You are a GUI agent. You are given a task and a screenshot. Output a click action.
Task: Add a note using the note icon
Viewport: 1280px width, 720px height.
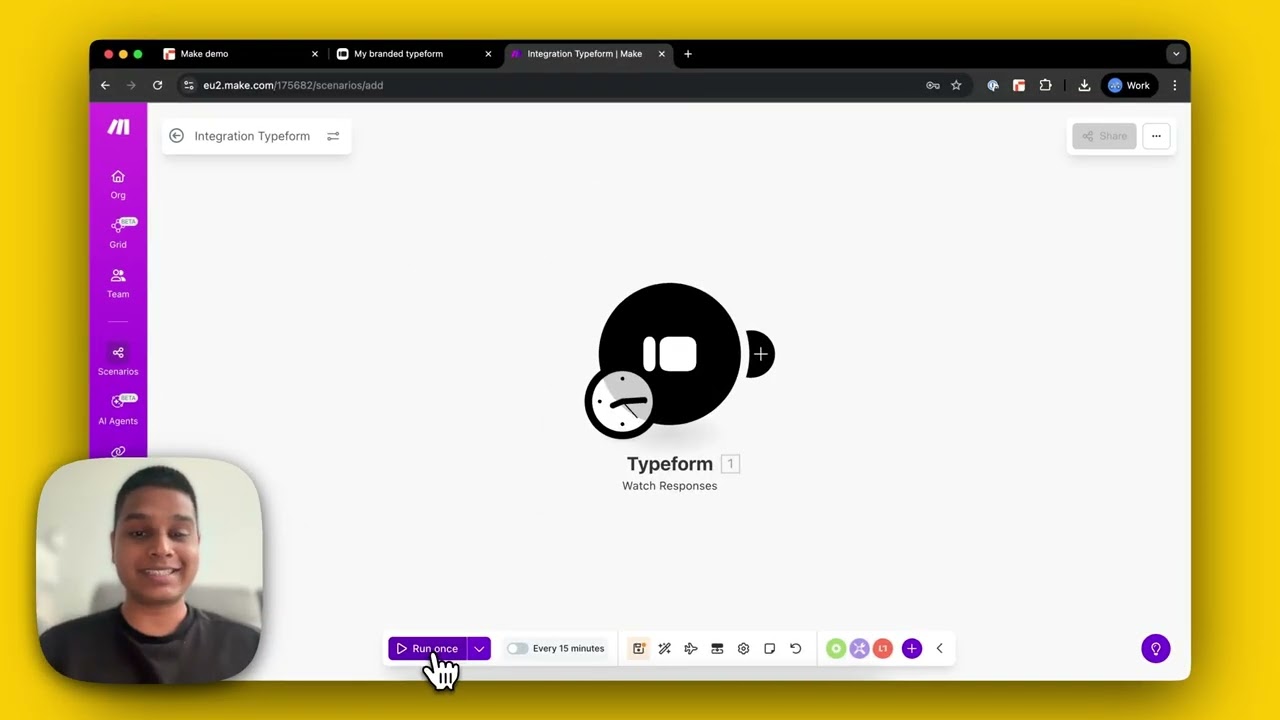(x=769, y=648)
